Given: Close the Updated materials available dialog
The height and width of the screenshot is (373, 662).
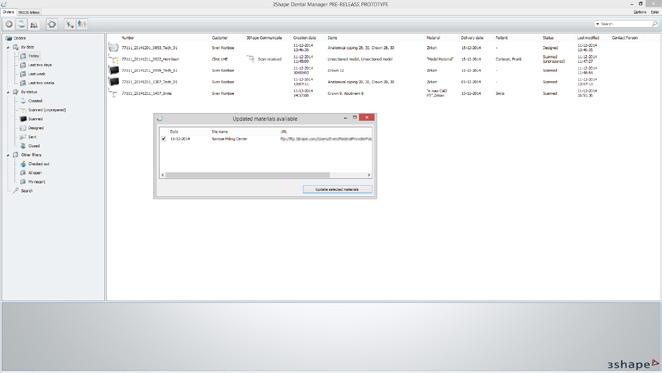Looking at the screenshot, I should pos(367,117).
